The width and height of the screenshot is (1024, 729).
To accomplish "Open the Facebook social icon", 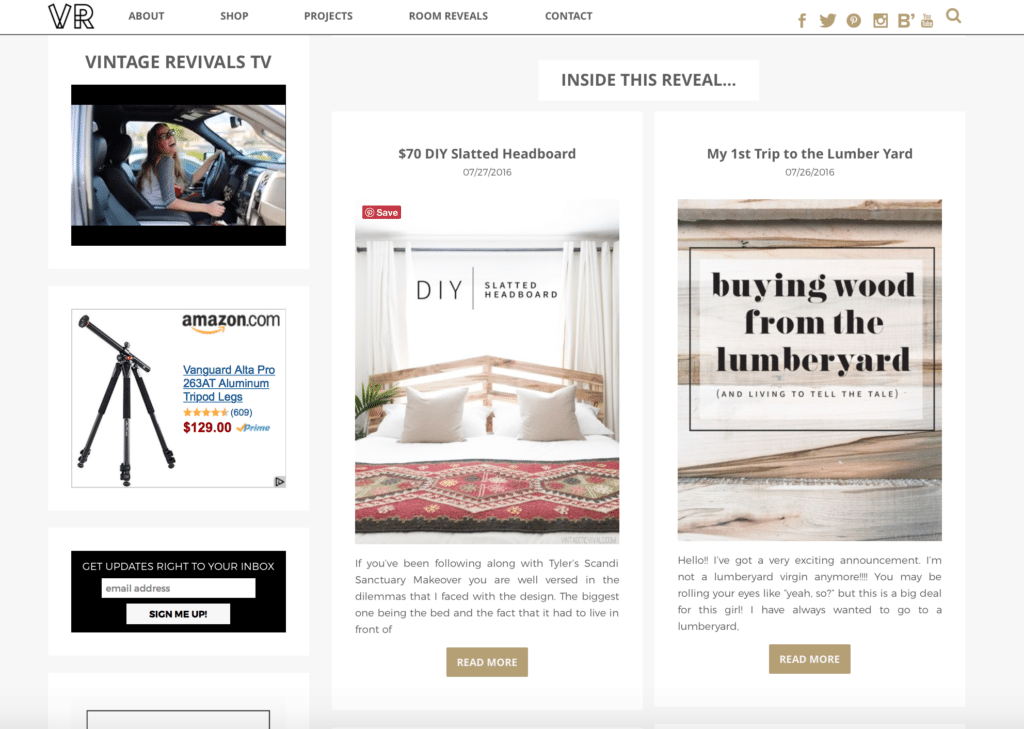I will tap(802, 21).
